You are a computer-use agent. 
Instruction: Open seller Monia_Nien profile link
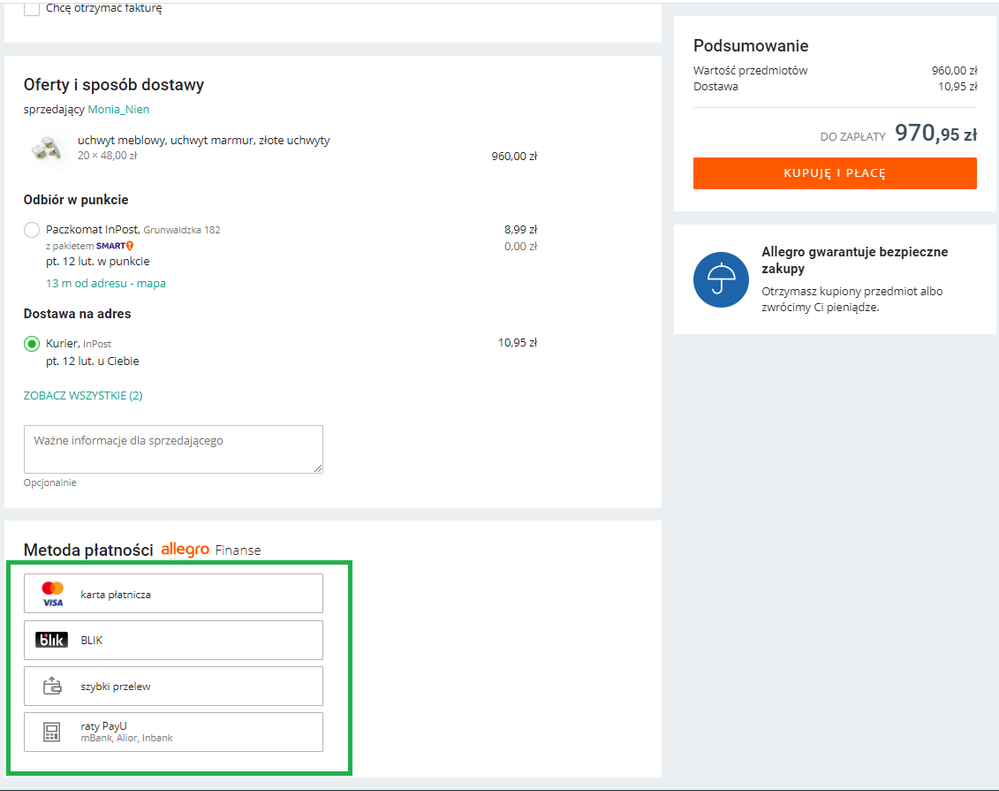119,109
